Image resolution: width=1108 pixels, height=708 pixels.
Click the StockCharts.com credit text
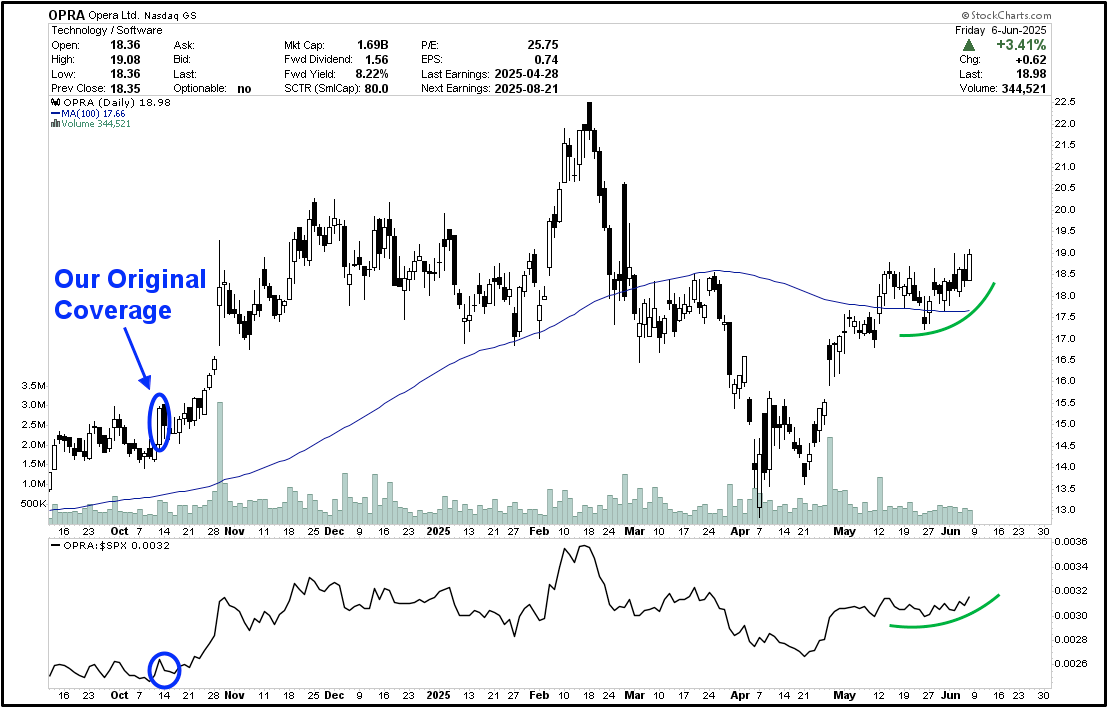[x=1006, y=16]
